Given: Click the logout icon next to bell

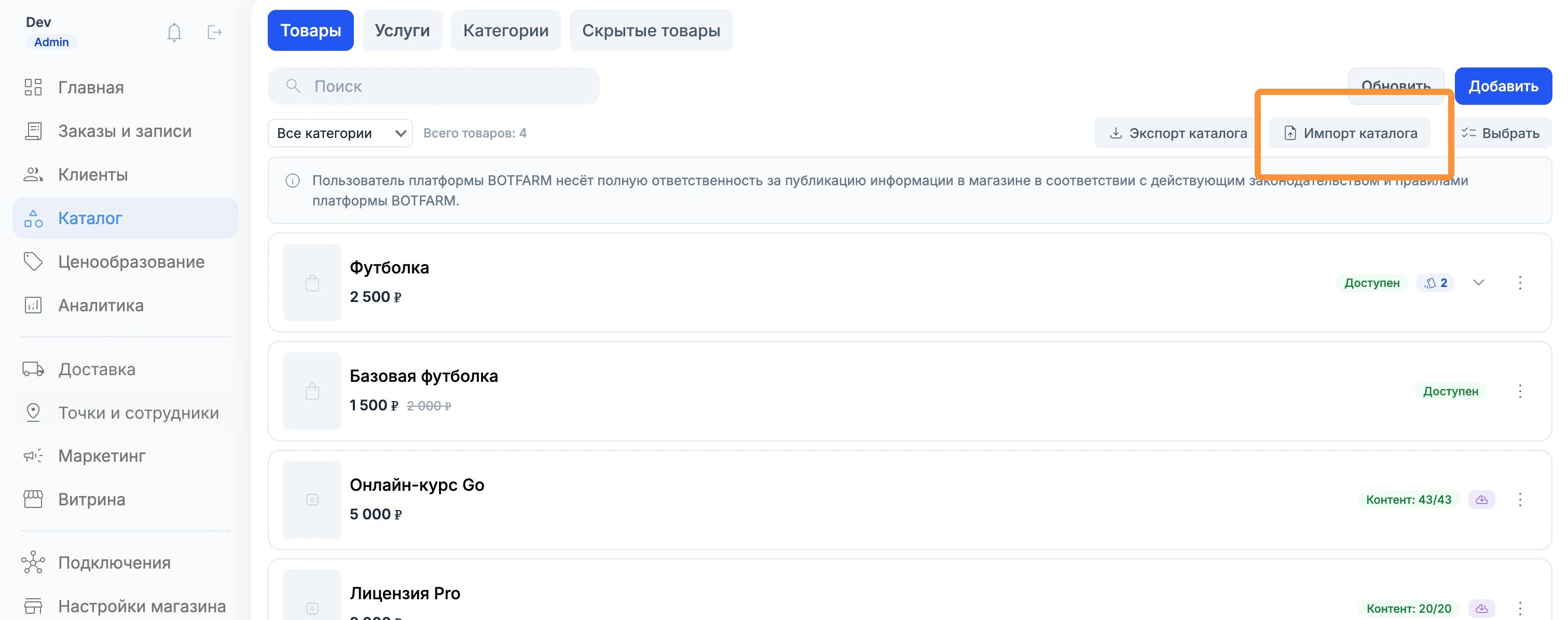Looking at the screenshot, I should coord(214,32).
